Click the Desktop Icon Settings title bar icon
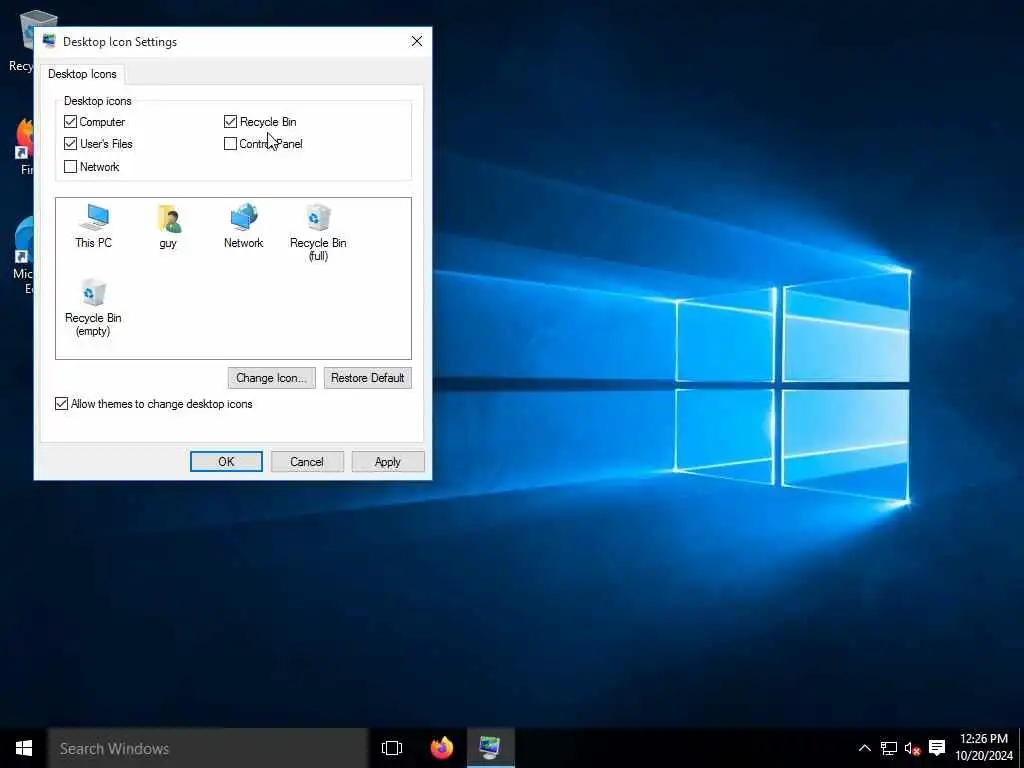Viewport: 1024px width, 768px height. tap(49, 41)
